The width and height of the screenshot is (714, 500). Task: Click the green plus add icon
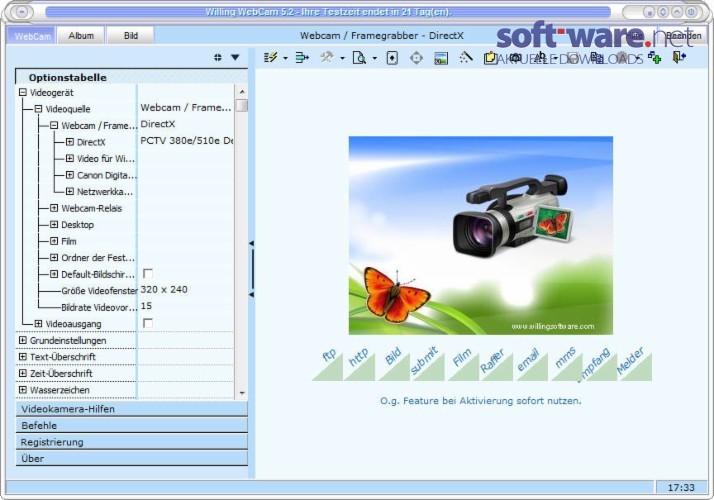click(654, 57)
